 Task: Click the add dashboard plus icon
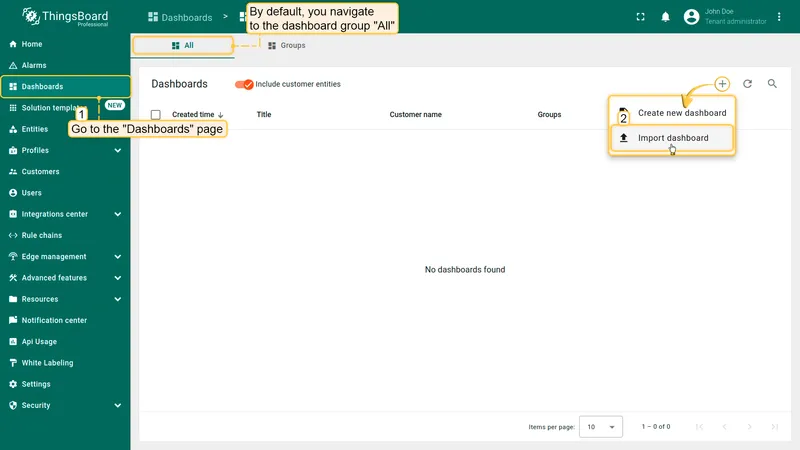722,84
